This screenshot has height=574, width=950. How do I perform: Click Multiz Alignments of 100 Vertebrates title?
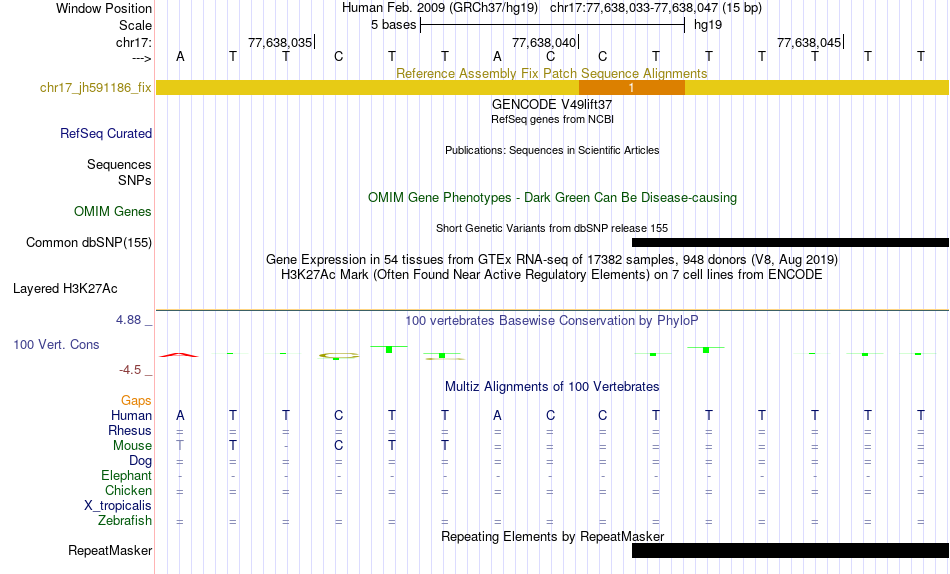tap(552, 387)
